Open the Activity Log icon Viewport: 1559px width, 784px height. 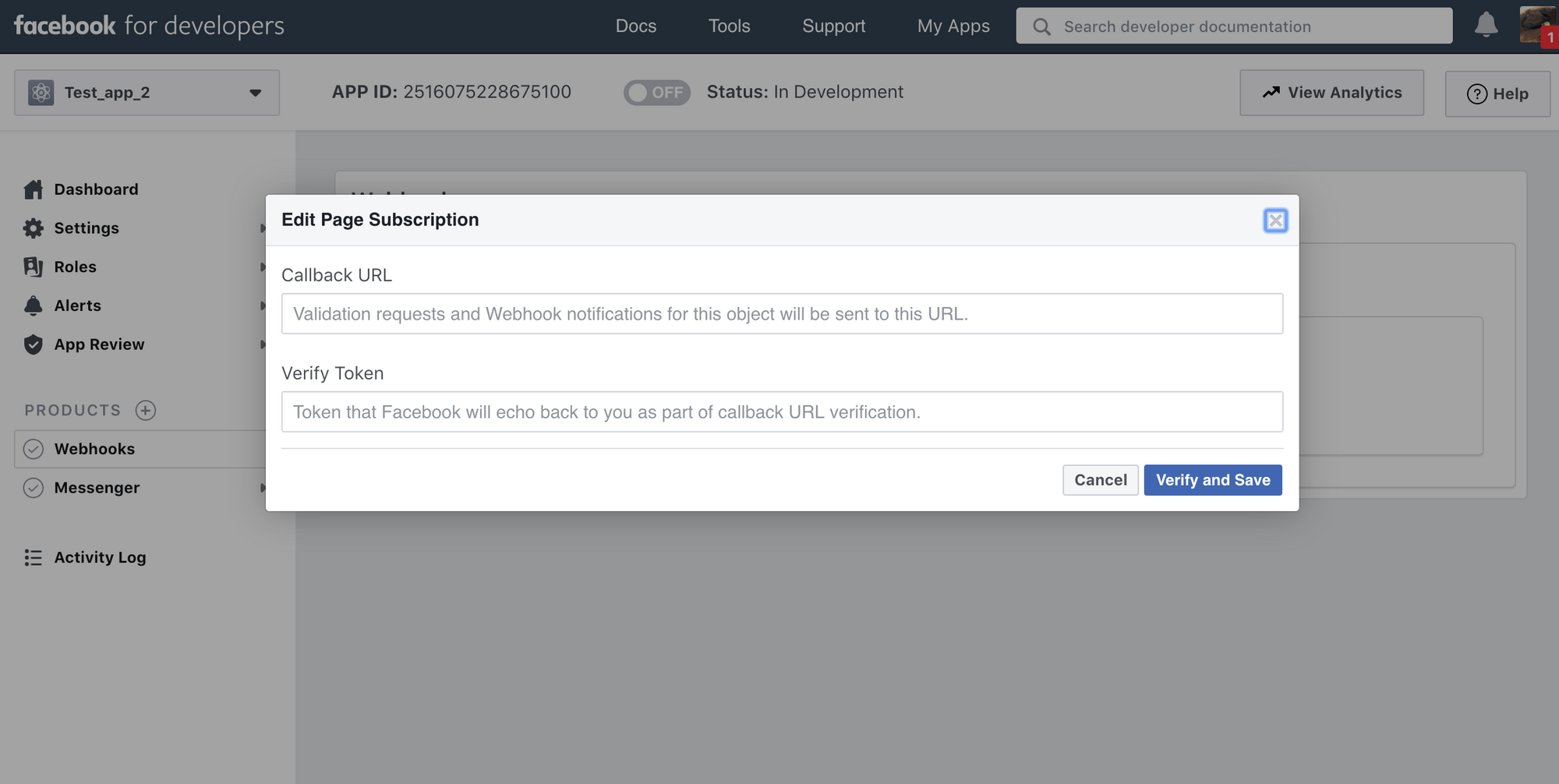(34, 557)
